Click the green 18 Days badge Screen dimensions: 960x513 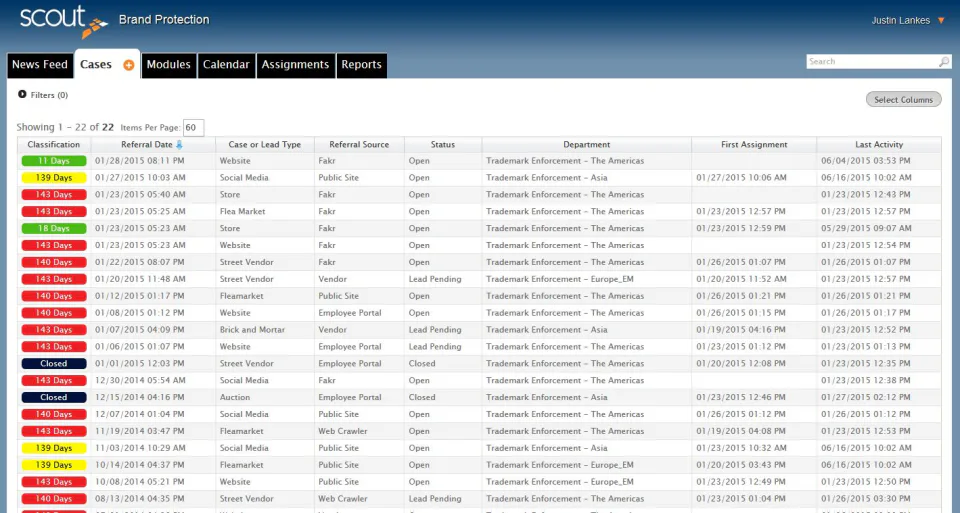point(54,228)
